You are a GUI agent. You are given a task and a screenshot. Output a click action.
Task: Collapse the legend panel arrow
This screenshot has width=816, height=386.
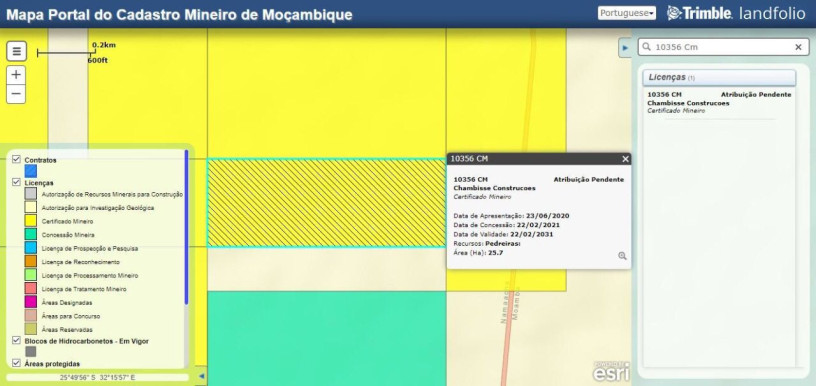202,376
